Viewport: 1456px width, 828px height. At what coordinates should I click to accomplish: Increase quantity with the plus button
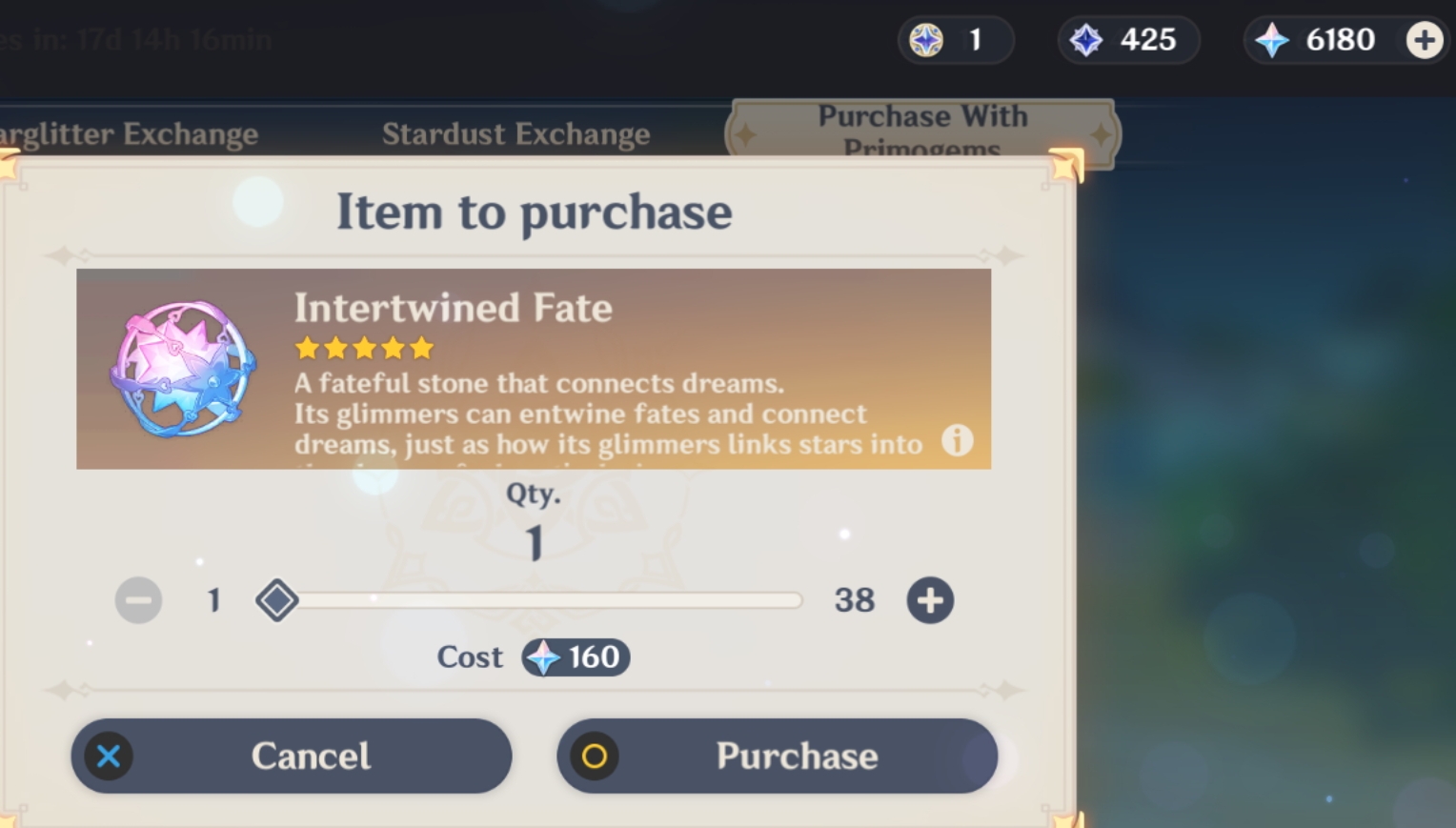(x=930, y=599)
